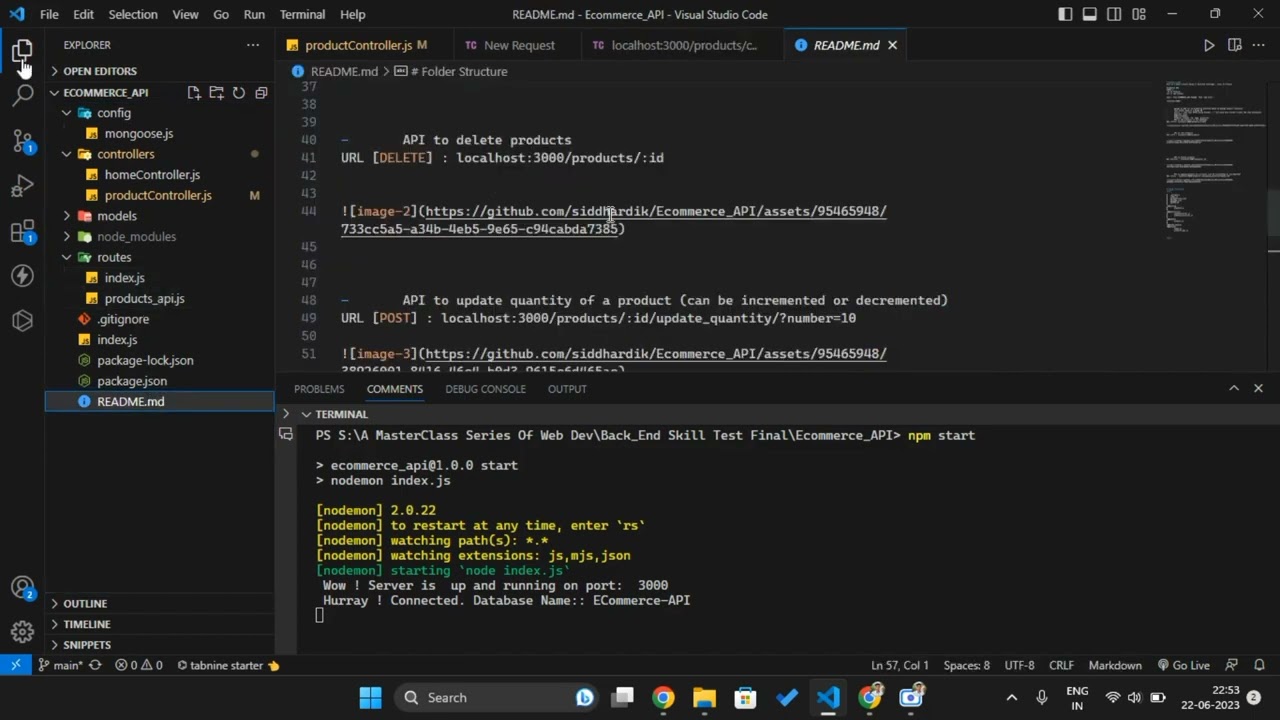Collapse the controllers folder
This screenshot has height=720, width=1280.
tap(67, 154)
